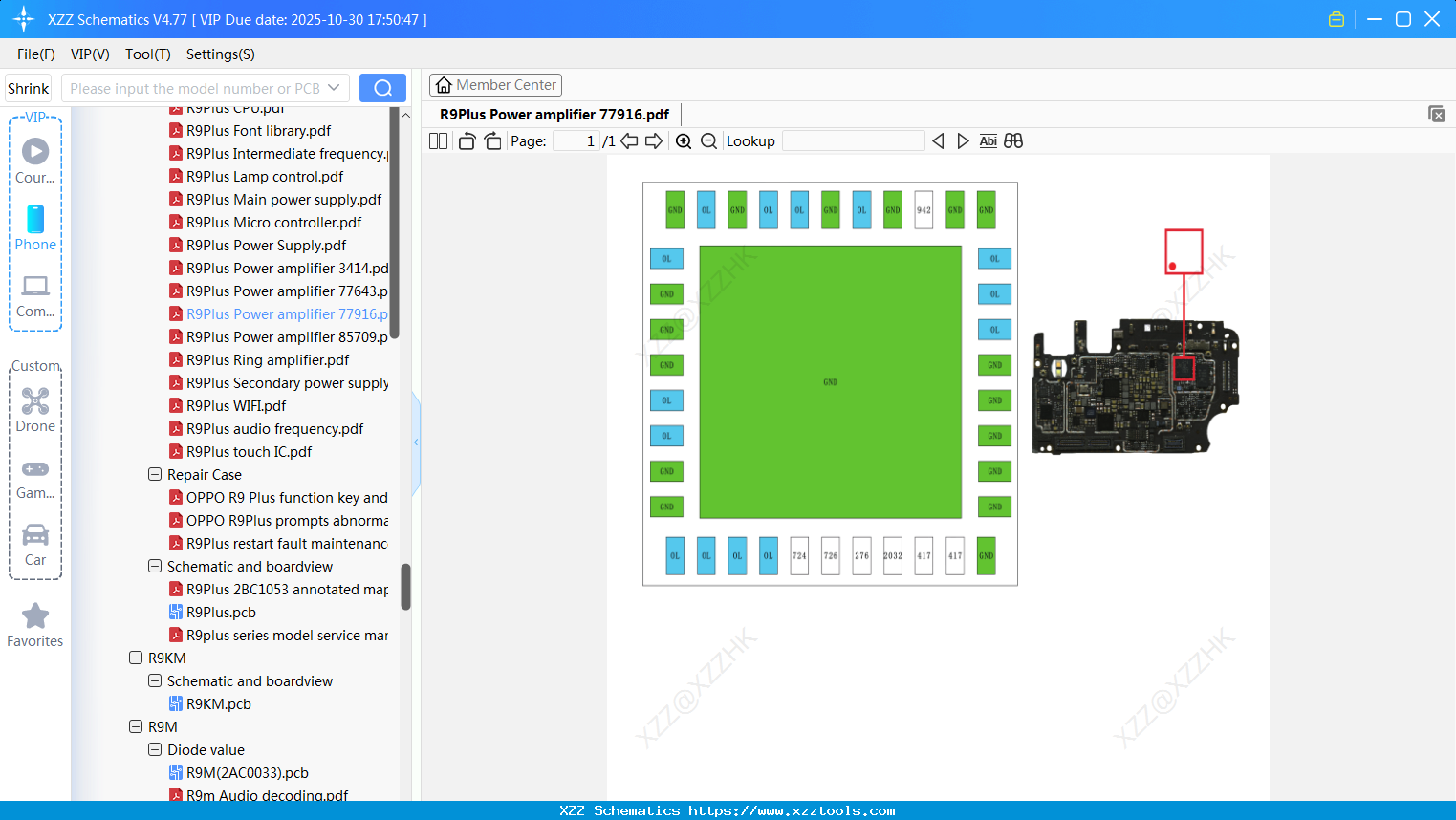The image size is (1456, 820).
Task: Collapse the Repair Case tree node
Action: click(x=155, y=474)
